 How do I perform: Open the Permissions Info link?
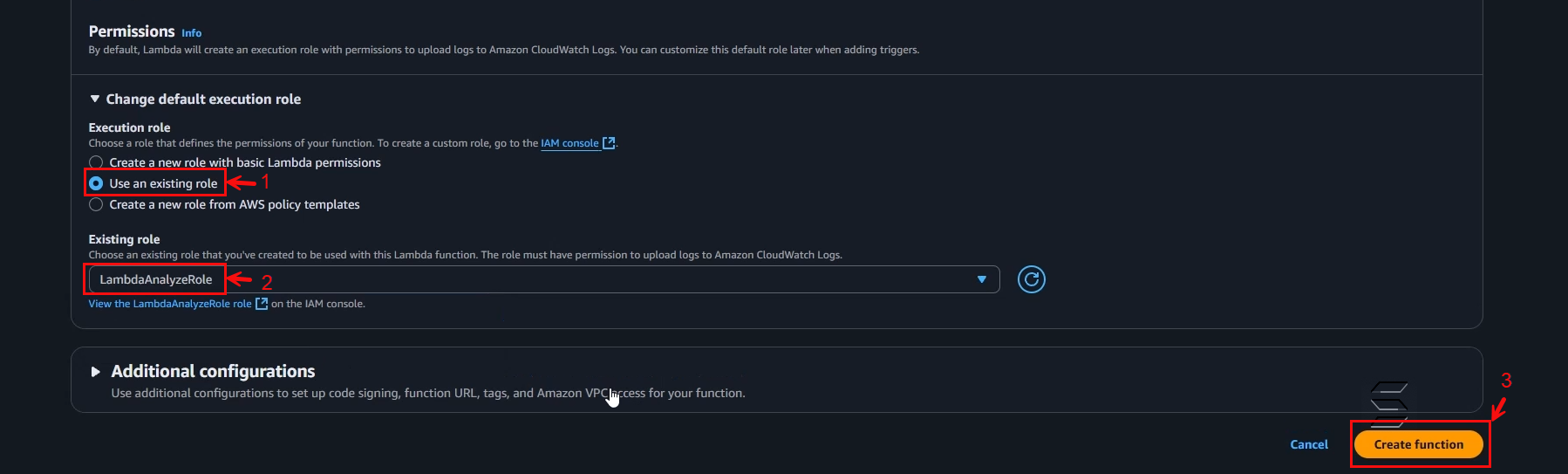tap(192, 33)
